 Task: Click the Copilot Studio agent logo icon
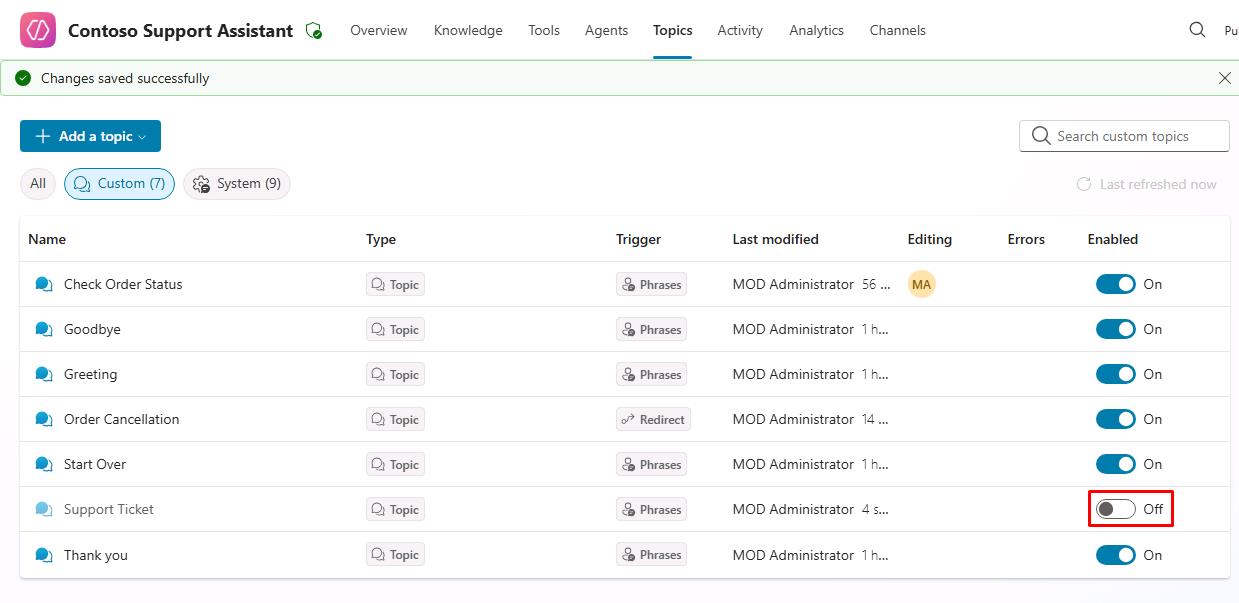point(38,30)
